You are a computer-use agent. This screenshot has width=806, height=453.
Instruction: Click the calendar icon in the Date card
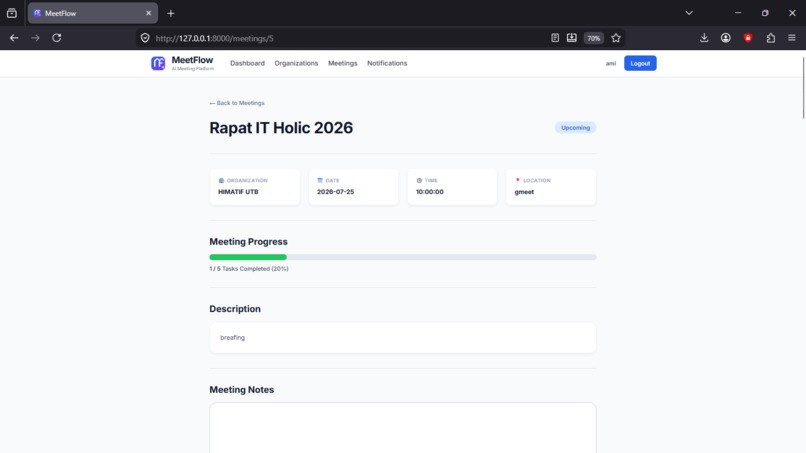(320, 180)
